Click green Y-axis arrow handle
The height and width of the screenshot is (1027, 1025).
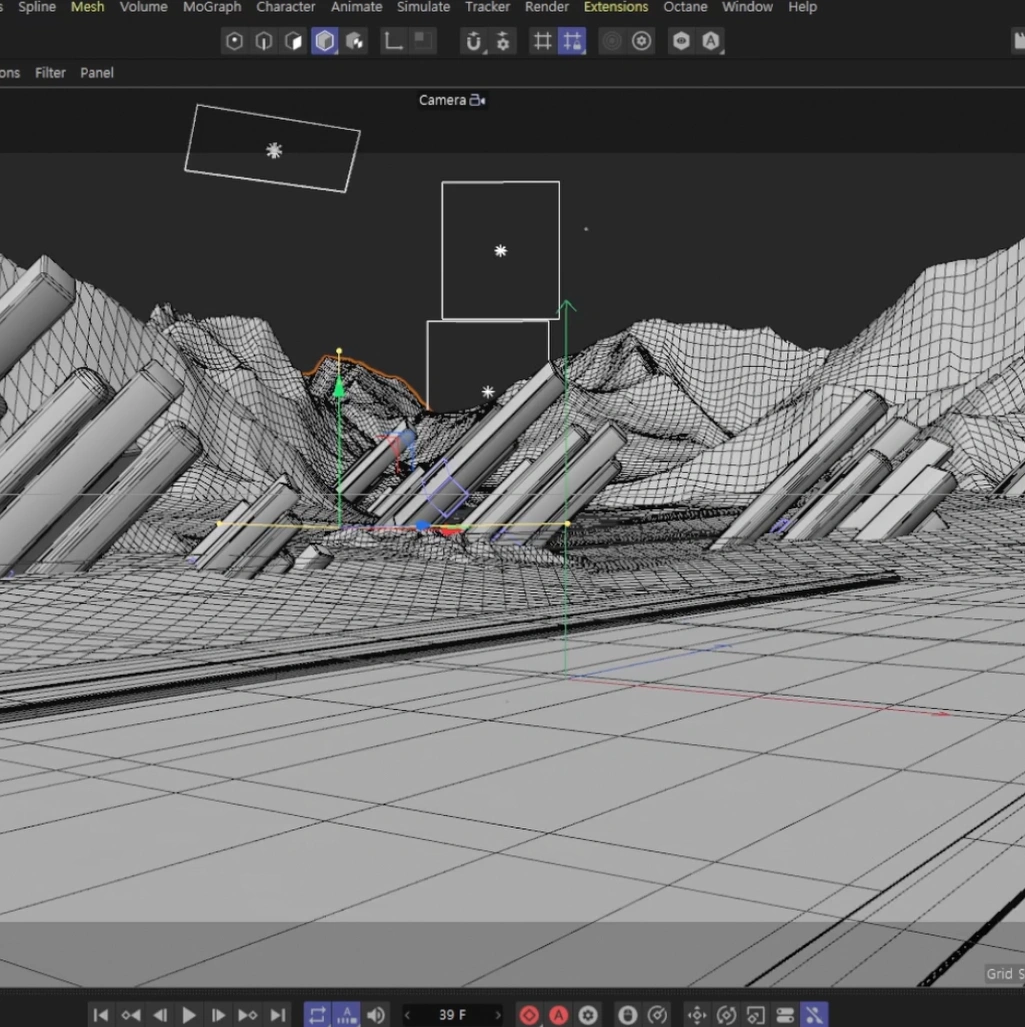point(339,388)
